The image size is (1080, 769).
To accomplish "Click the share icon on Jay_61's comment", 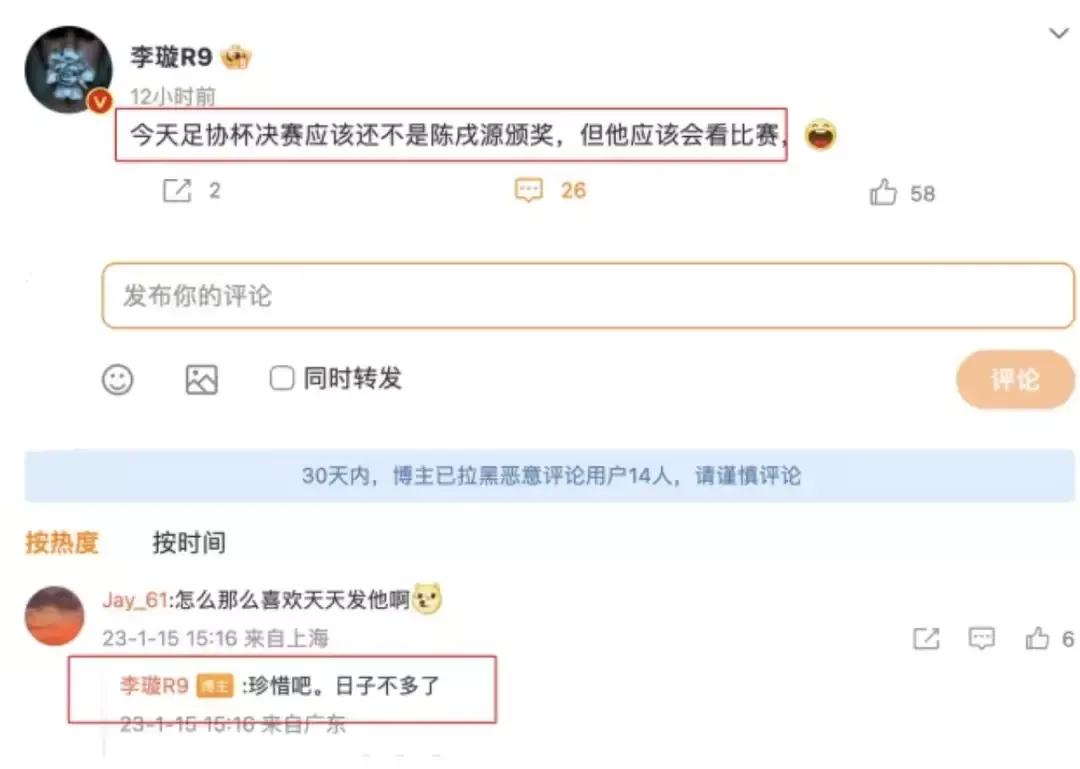I will [924, 638].
